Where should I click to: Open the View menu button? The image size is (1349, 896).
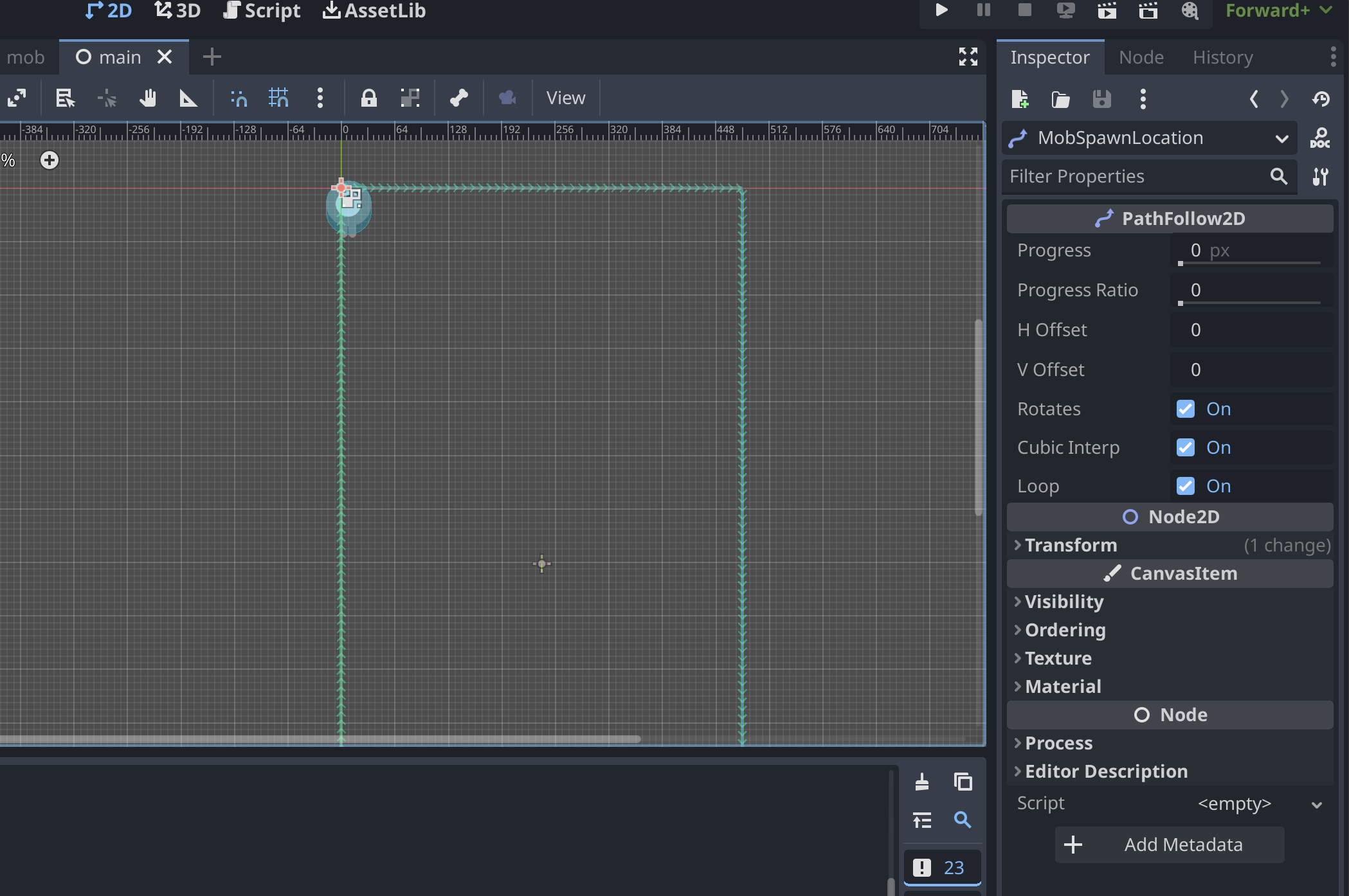(565, 98)
